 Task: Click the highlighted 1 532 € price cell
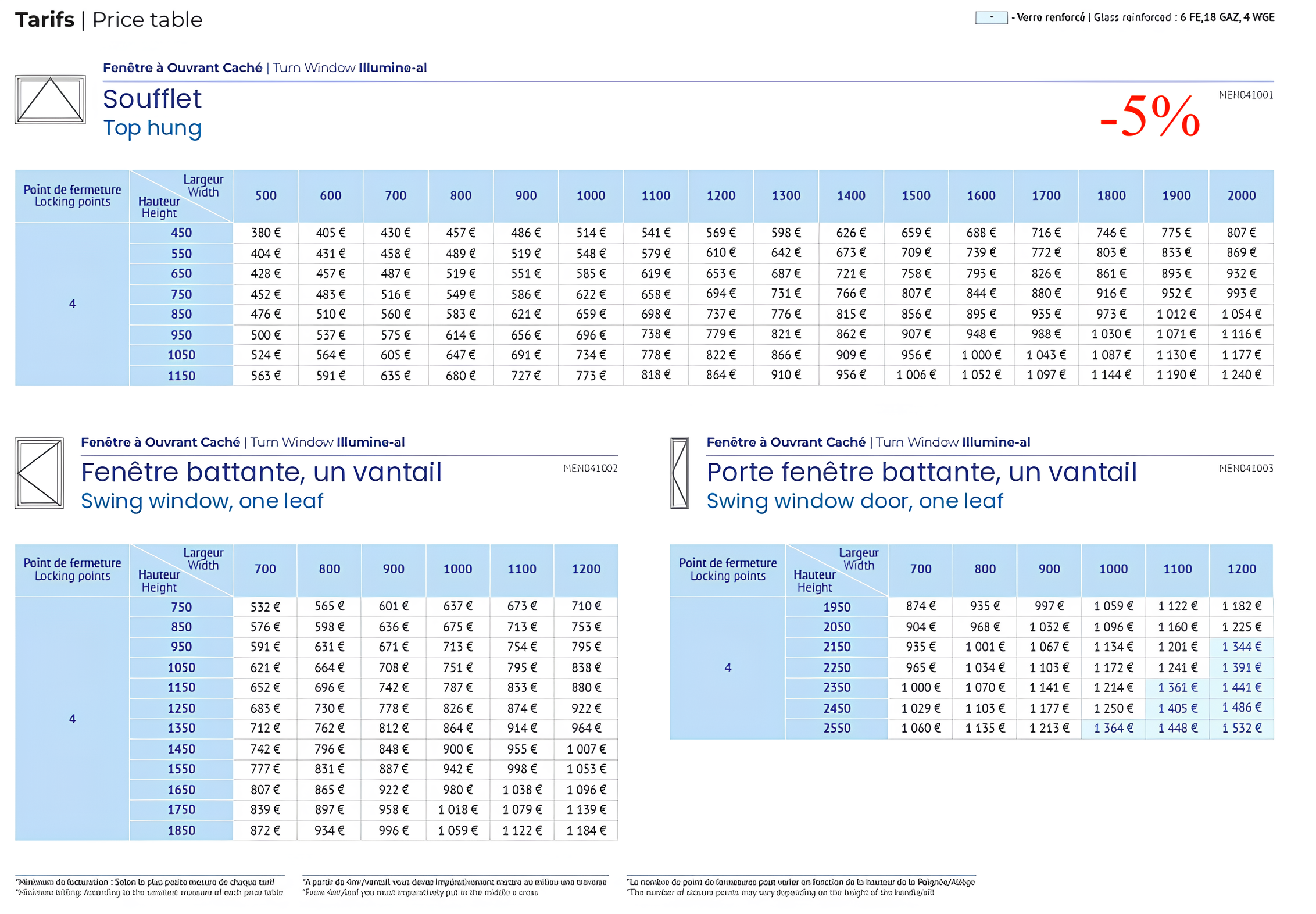click(1241, 728)
